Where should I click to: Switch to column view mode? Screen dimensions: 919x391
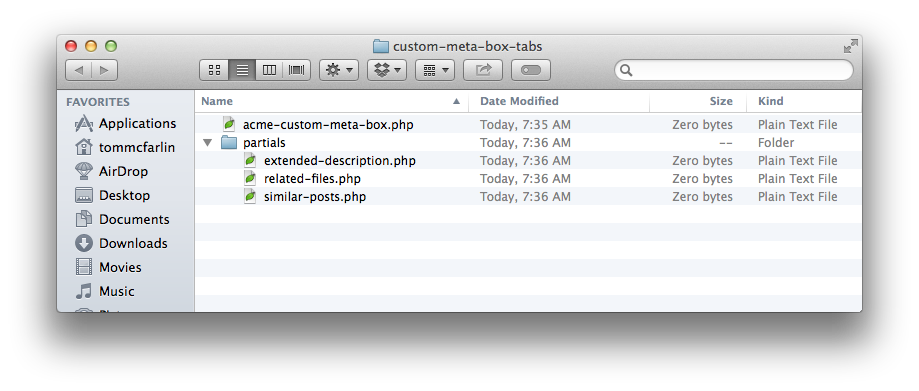pos(269,70)
